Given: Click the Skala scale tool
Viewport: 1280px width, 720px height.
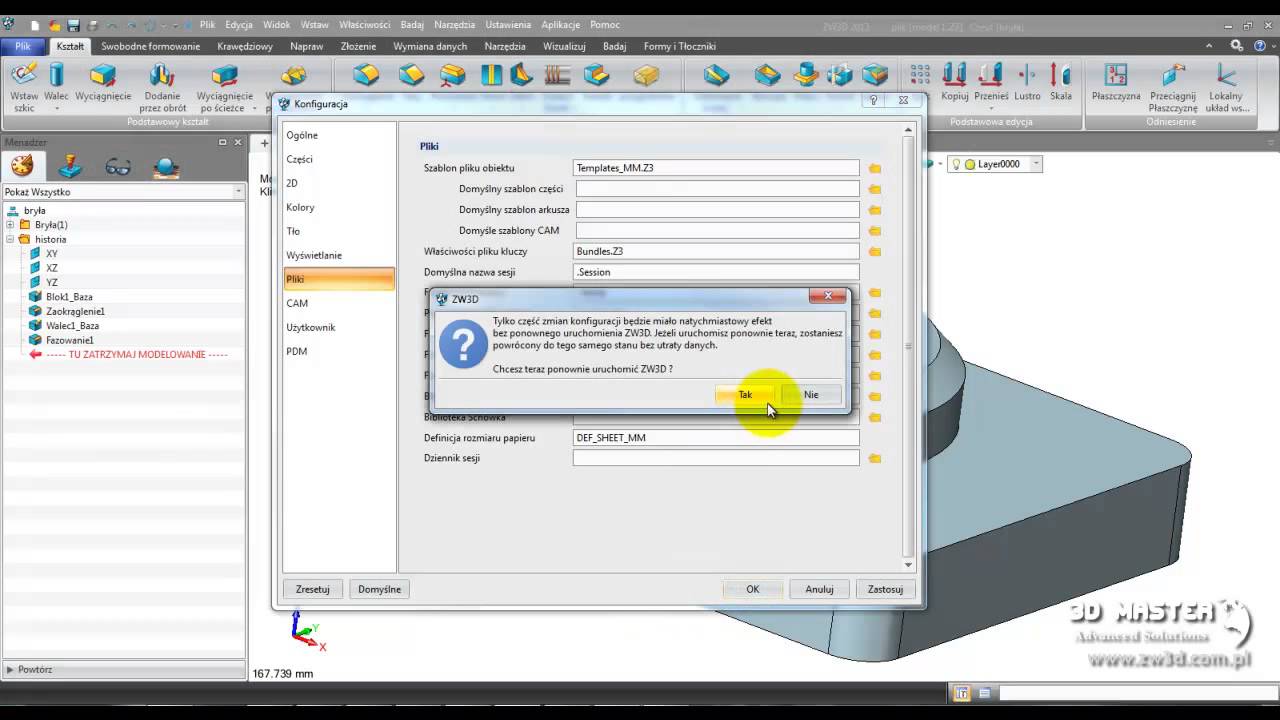Looking at the screenshot, I should (x=1061, y=82).
